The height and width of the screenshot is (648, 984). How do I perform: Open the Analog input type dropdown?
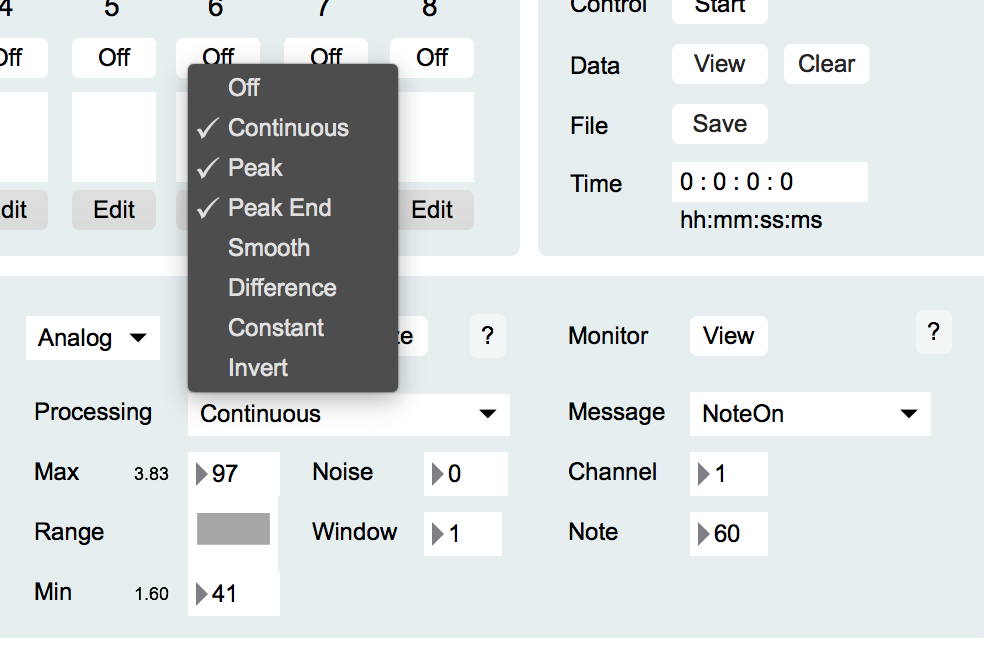click(x=93, y=338)
